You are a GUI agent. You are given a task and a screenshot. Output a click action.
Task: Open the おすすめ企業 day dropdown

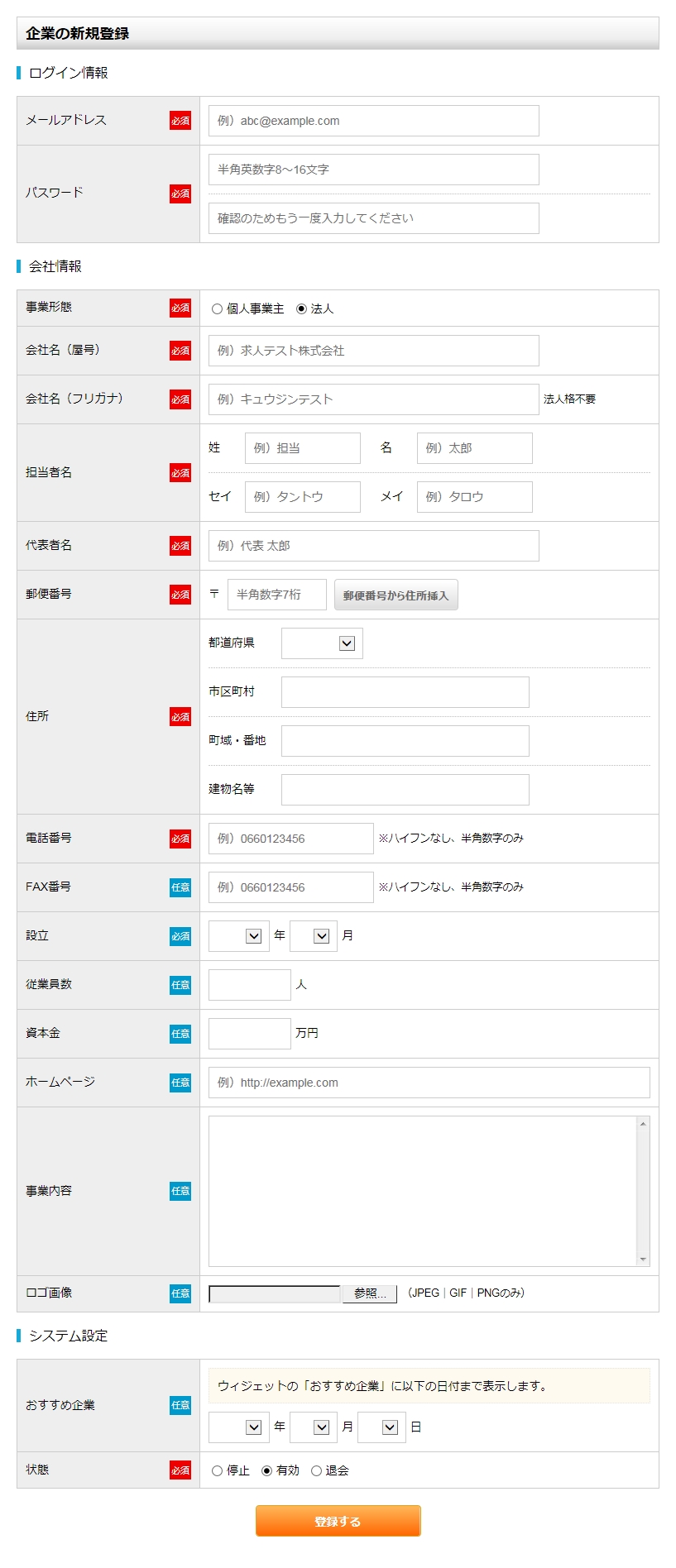coord(381,1427)
